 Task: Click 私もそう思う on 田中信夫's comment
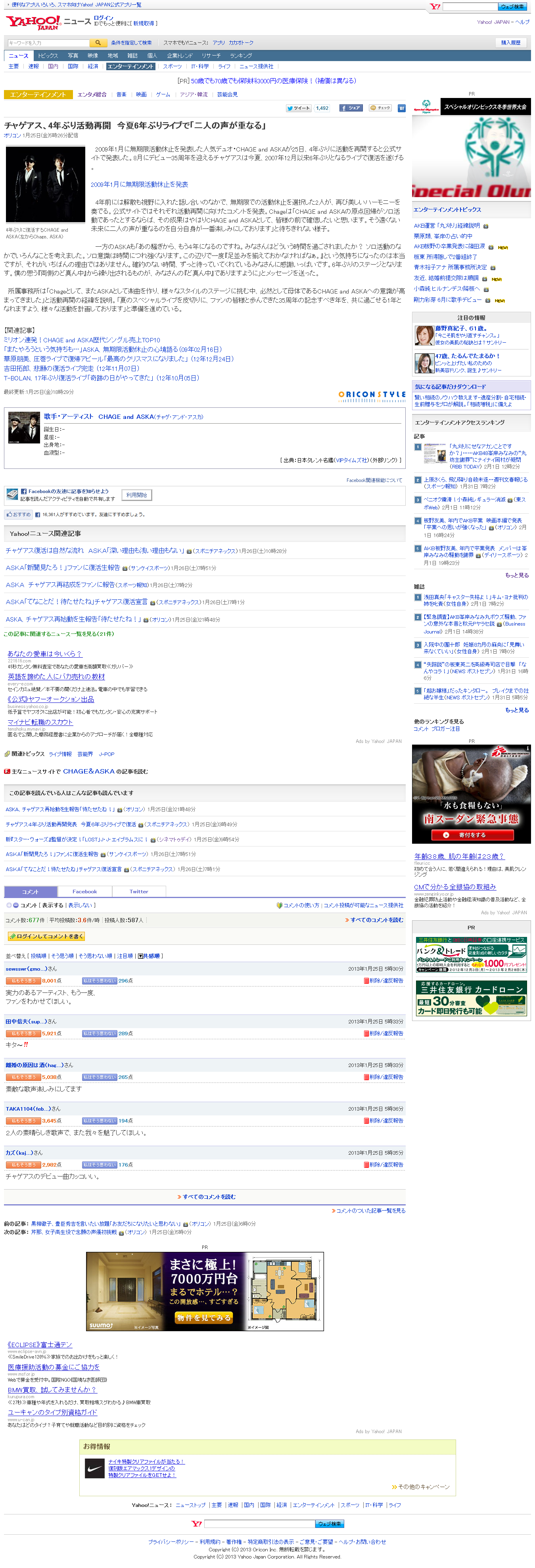tap(23, 1033)
